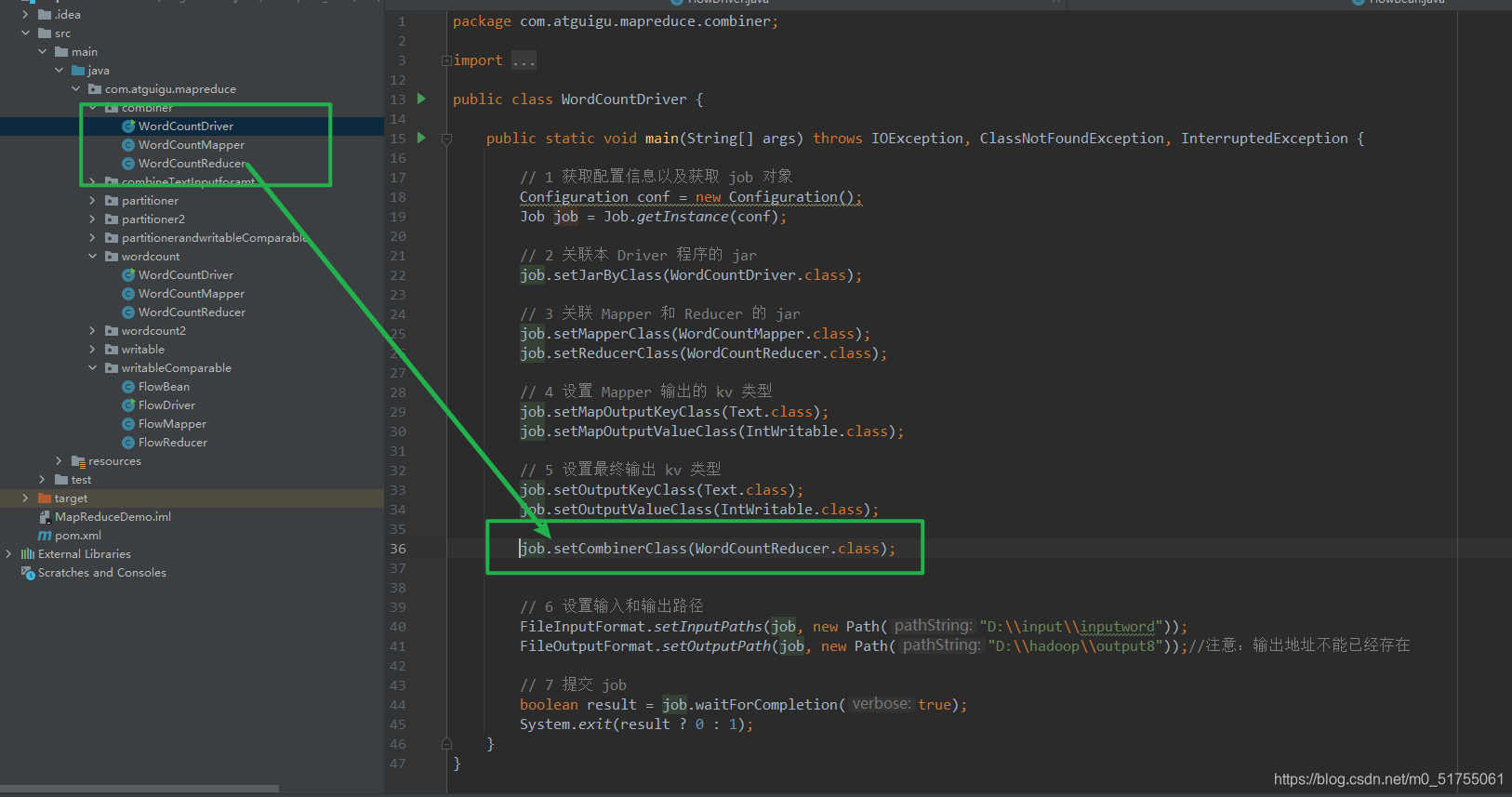Click the FileOutputFormat.setOutputPath line
The image size is (1512, 797).
click(965, 645)
